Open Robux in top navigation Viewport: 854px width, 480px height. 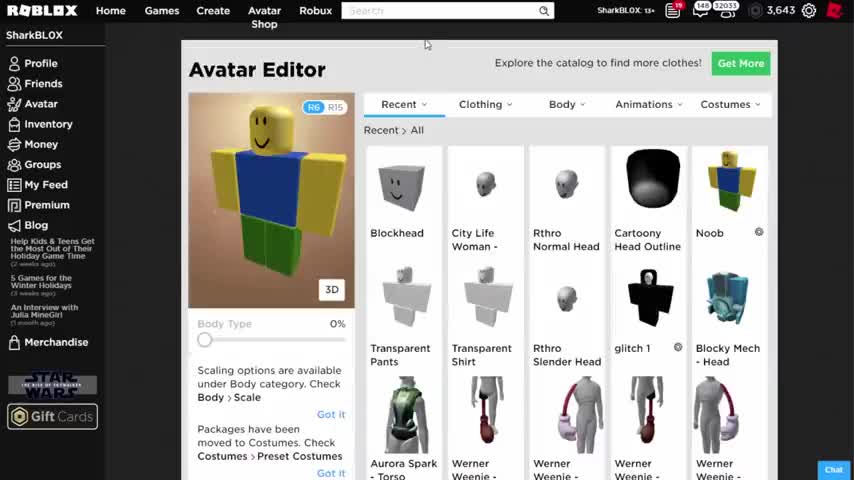[315, 11]
